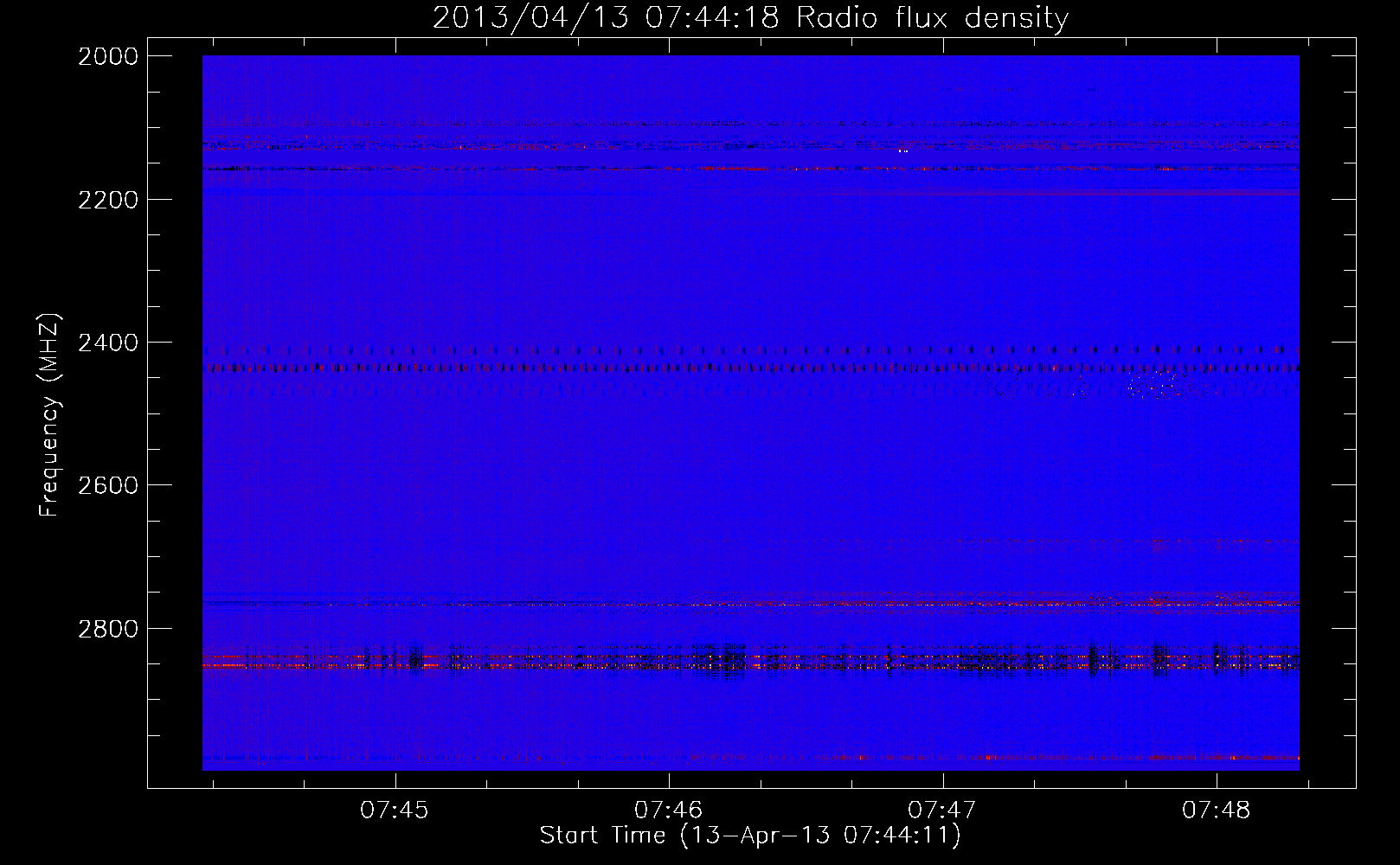Select the 2600 frequency axis label
1400x865 pixels.
tap(108, 485)
